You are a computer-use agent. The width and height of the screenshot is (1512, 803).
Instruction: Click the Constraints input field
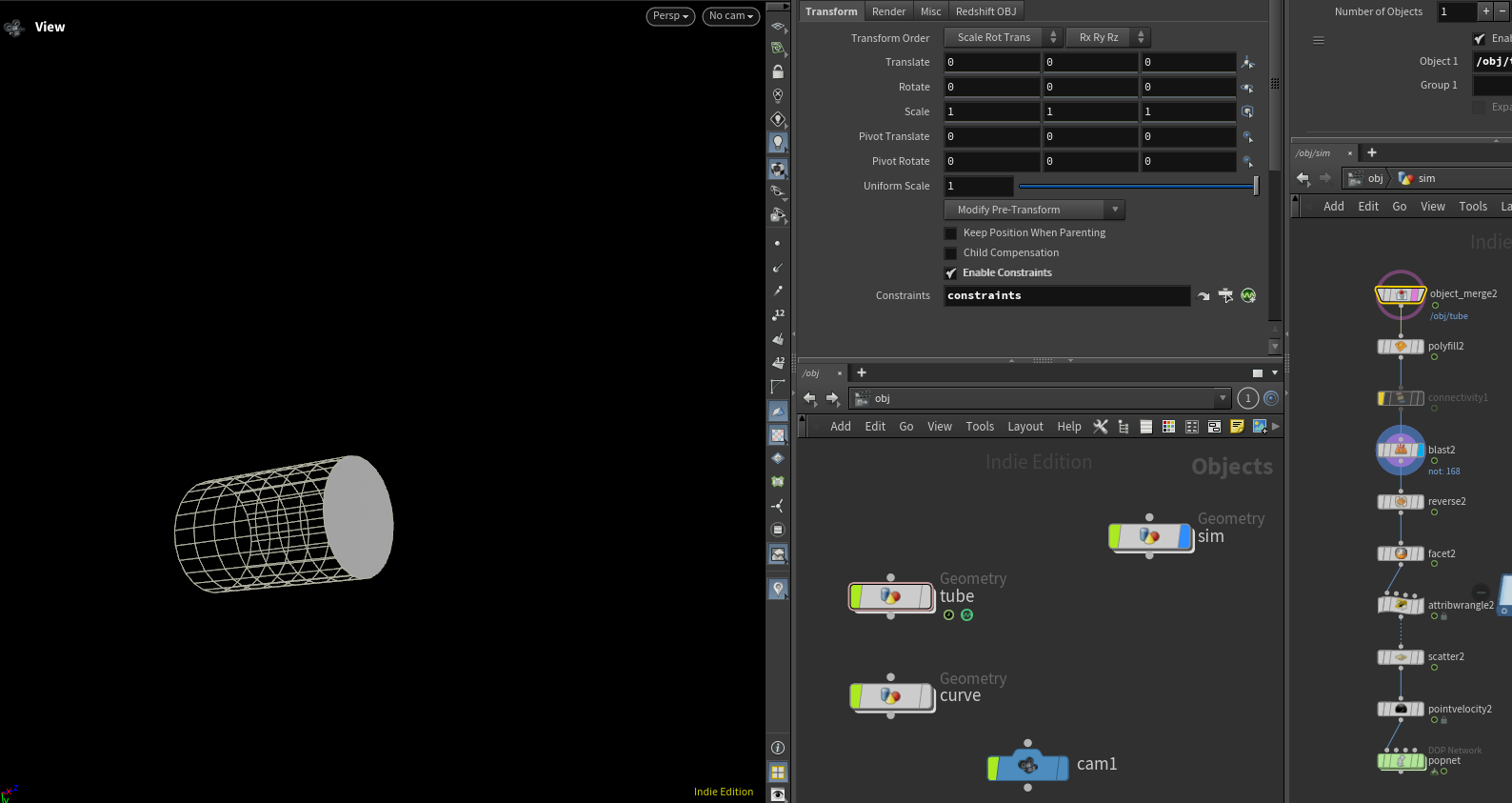(1067, 296)
